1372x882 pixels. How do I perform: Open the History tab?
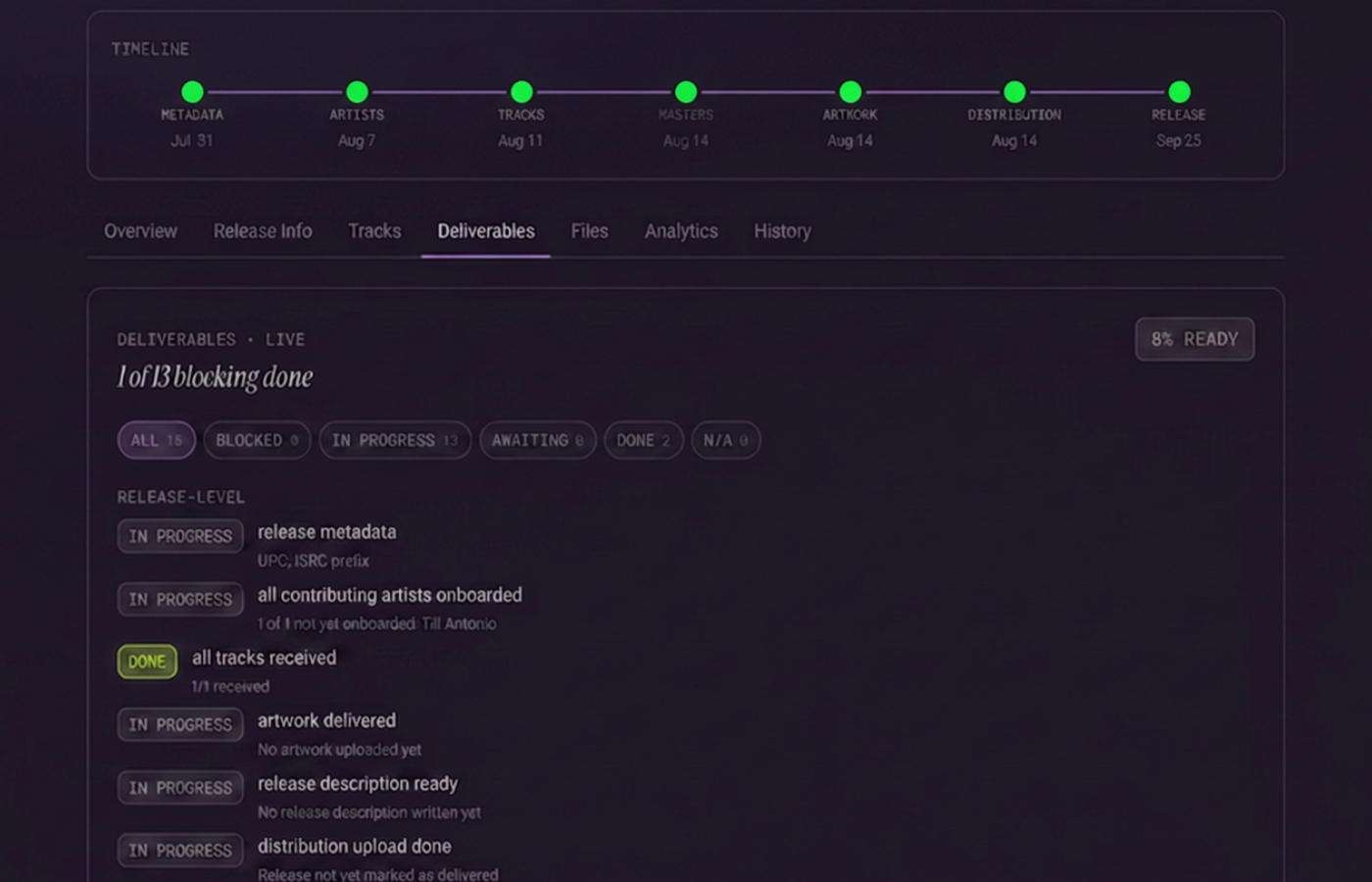pyautogui.click(x=782, y=231)
